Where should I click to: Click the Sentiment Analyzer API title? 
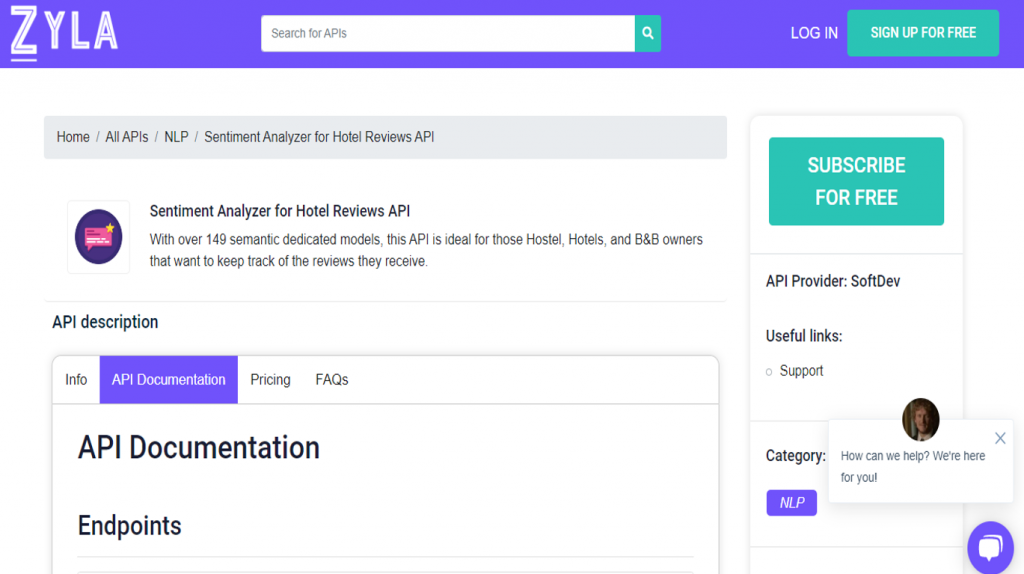click(x=280, y=211)
